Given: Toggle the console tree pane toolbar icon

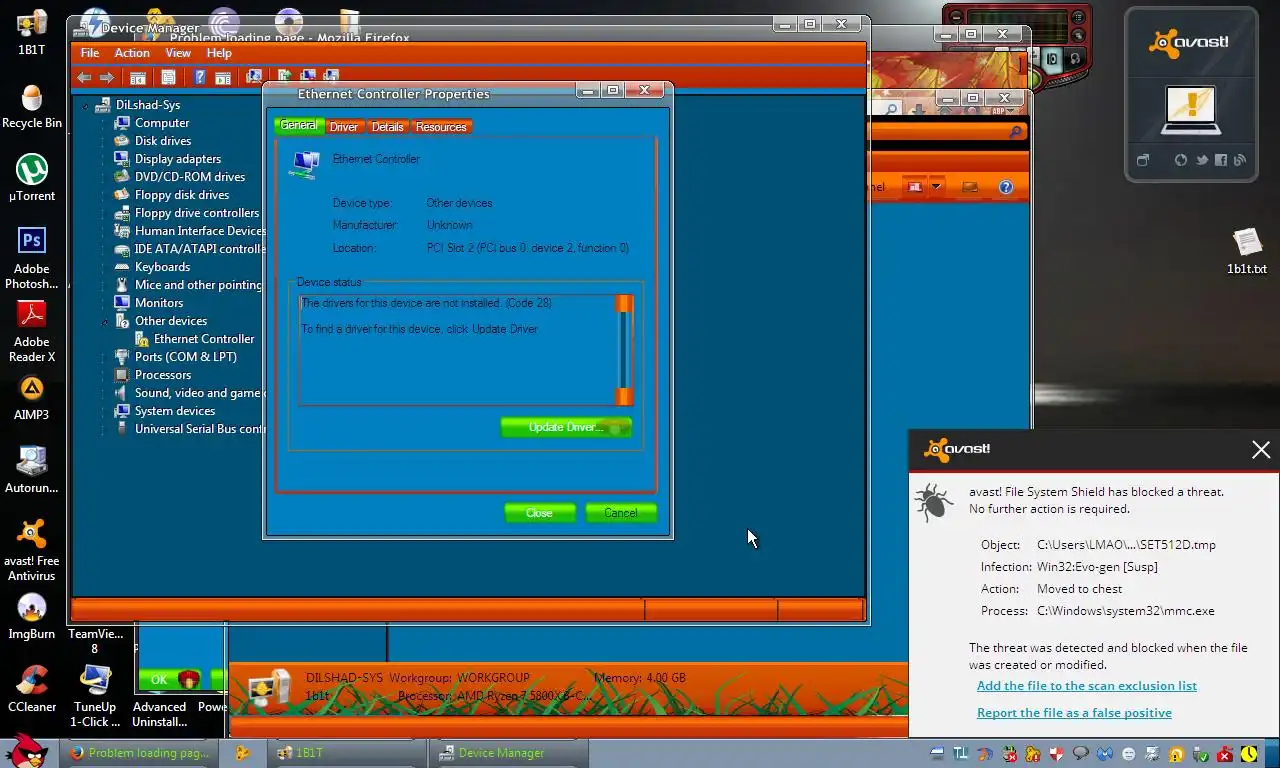Looking at the screenshot, I should click(138, 77).
